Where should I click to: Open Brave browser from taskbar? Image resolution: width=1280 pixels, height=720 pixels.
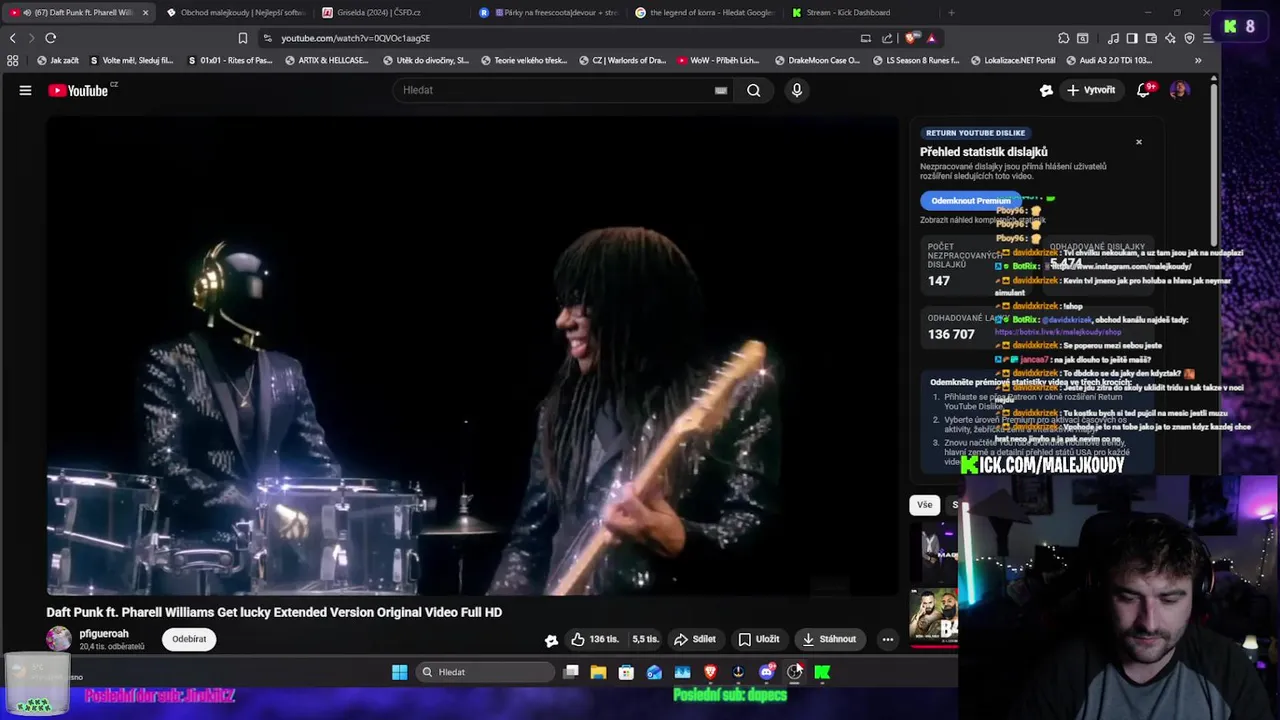click(710, 672)
